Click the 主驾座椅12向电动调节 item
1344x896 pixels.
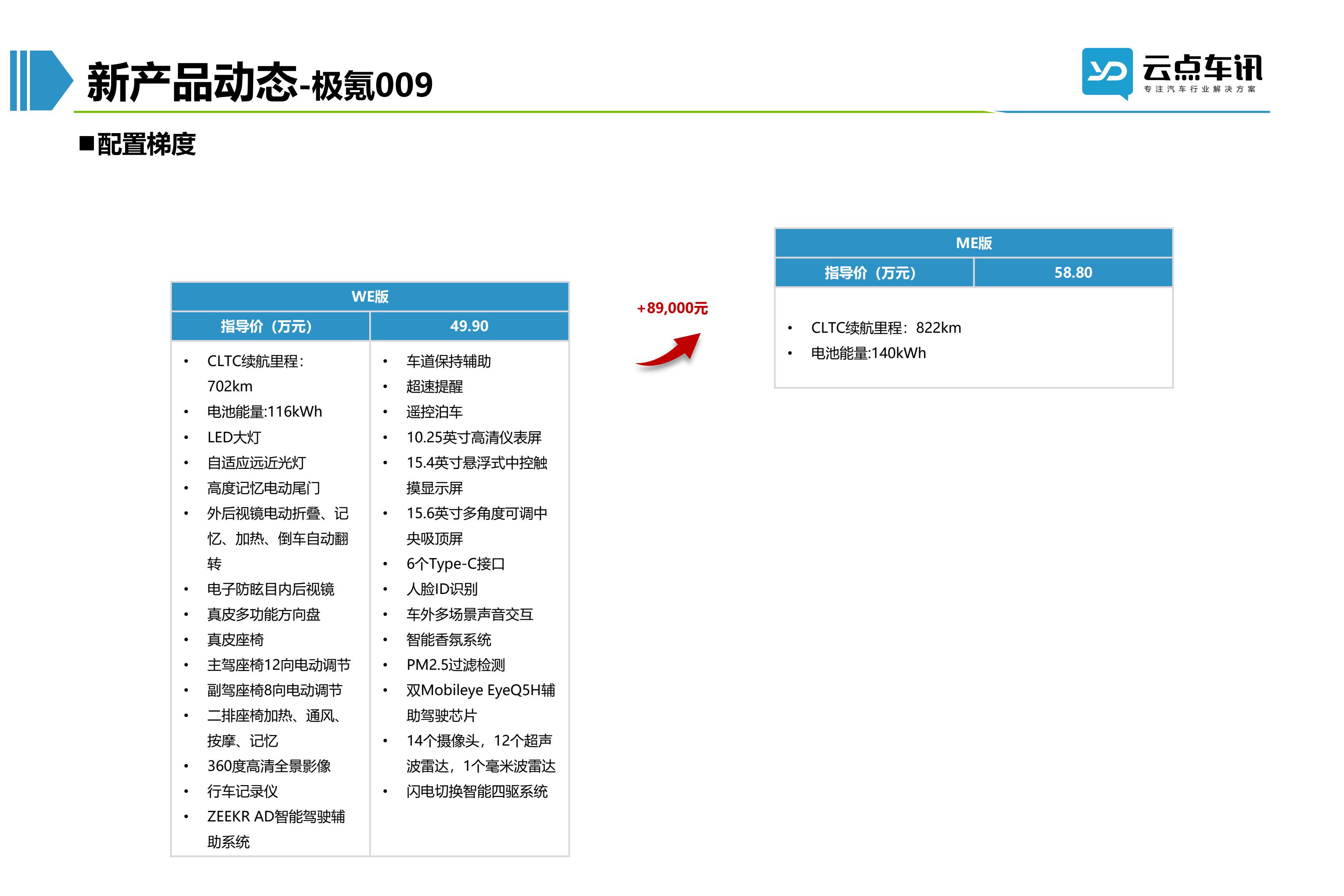click(279, 665)
